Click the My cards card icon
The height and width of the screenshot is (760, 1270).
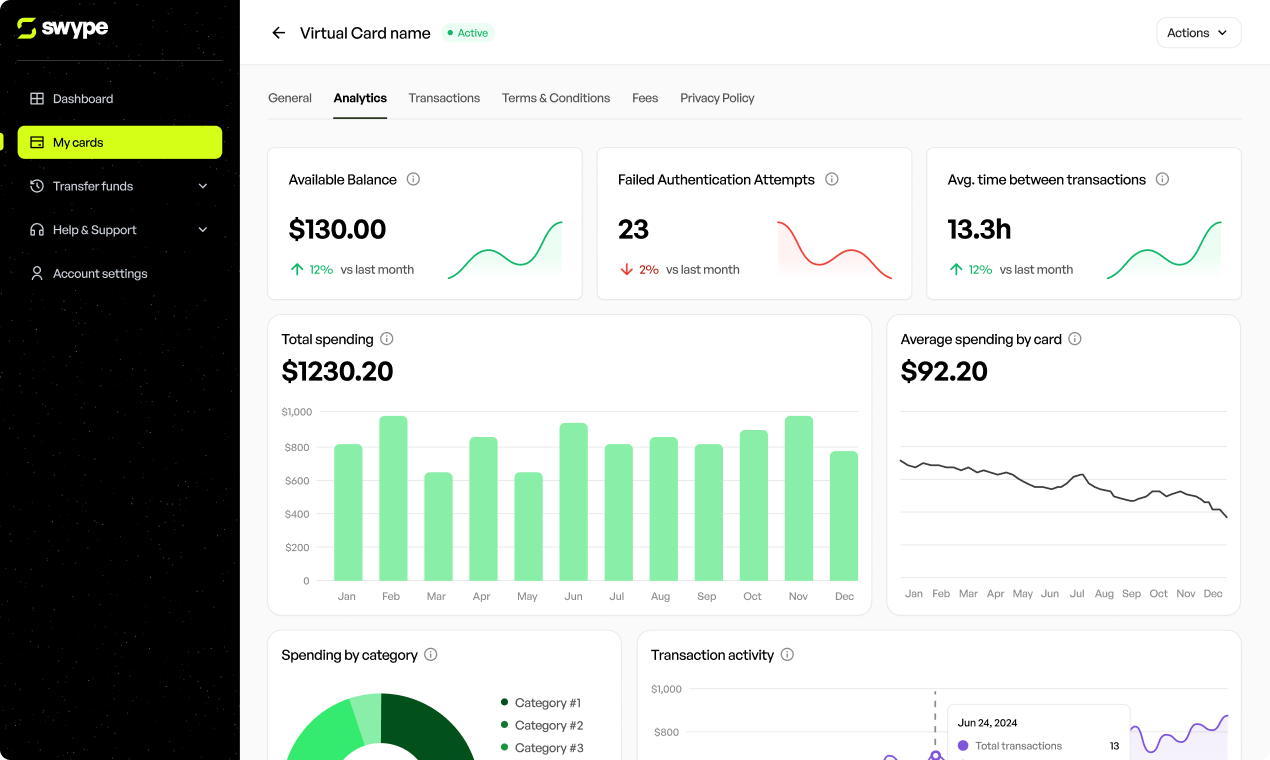[x=37, y=143]
